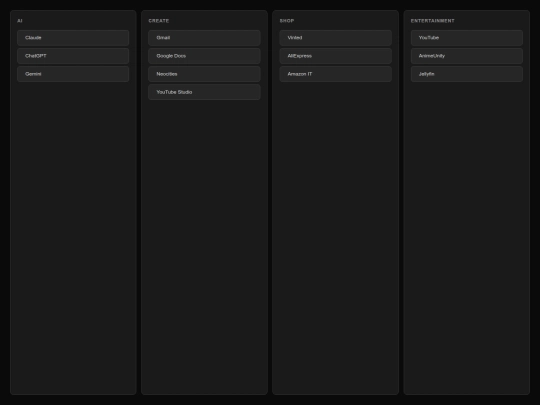Screen dimensions: 540x405
Task: Open the Neocities bookmark
Action: [204, 74]
